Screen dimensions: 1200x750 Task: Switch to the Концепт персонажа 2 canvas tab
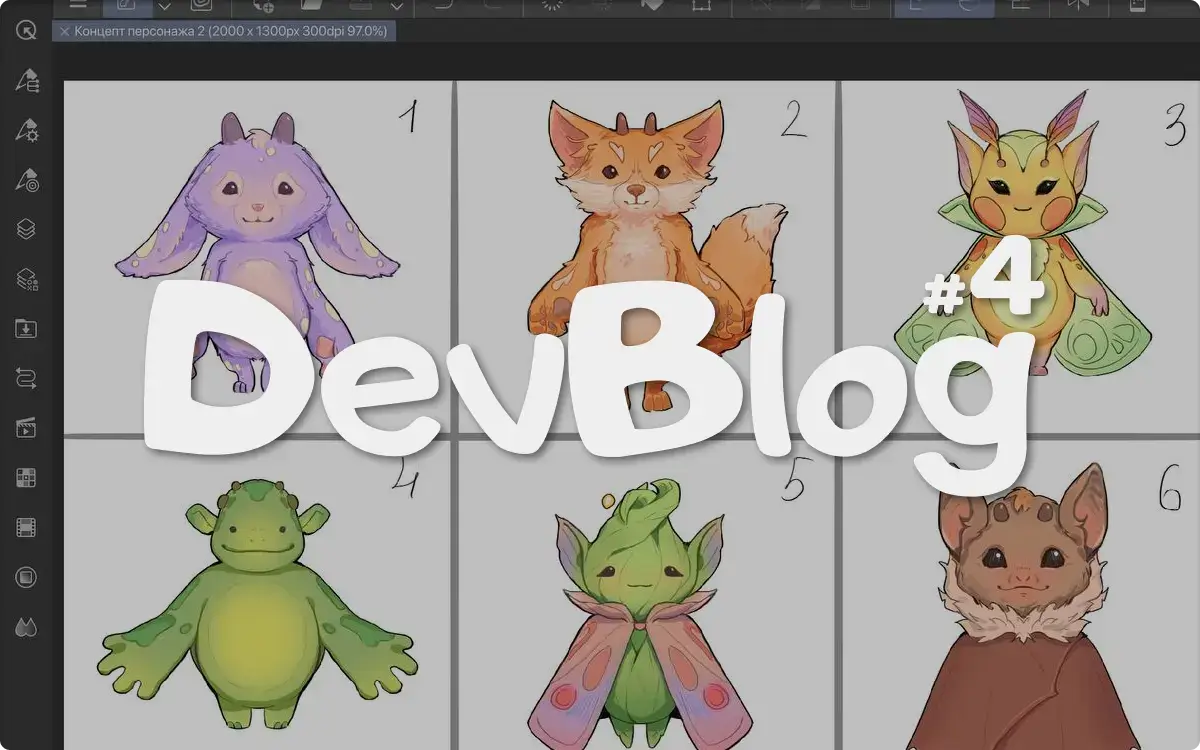tap(232, 32)
